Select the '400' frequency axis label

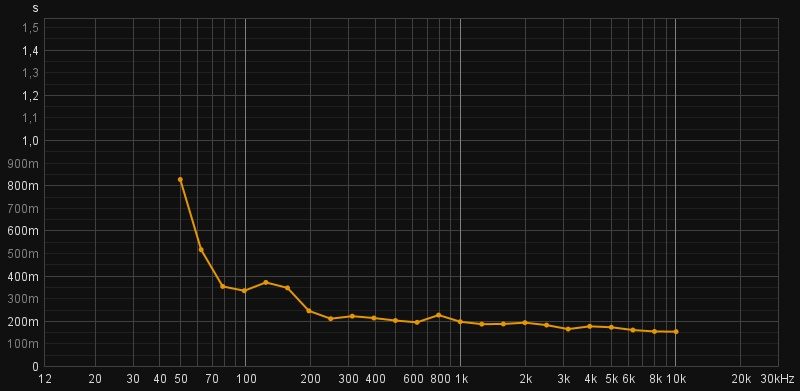[376, 379]
